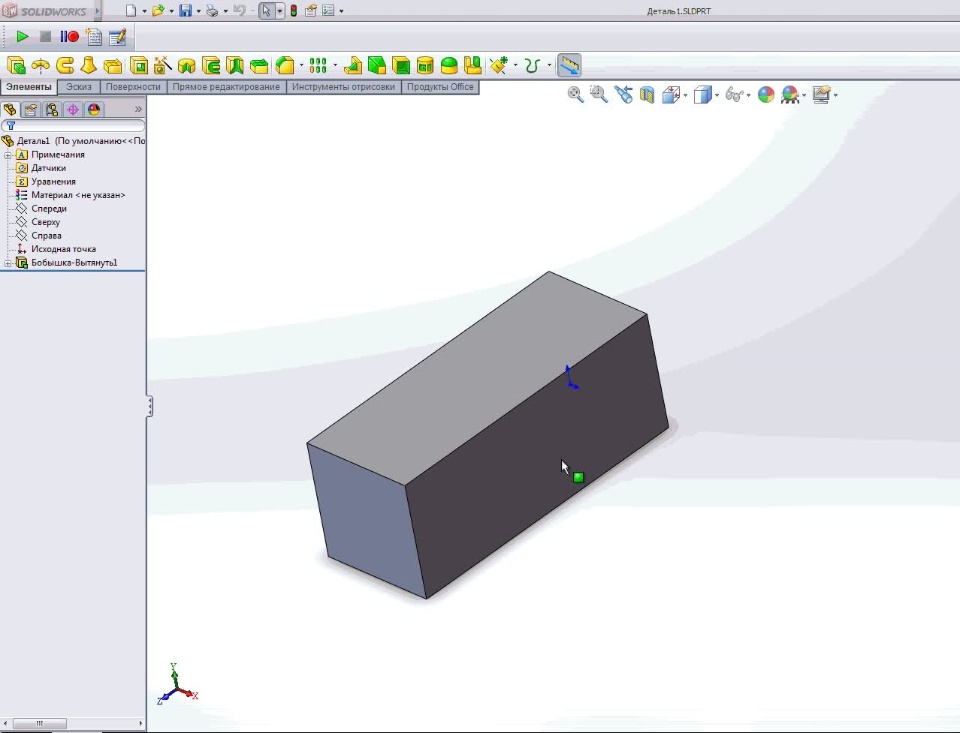960x733 pixels.
Task: Return to Previous View
Action: coord(623,94)
